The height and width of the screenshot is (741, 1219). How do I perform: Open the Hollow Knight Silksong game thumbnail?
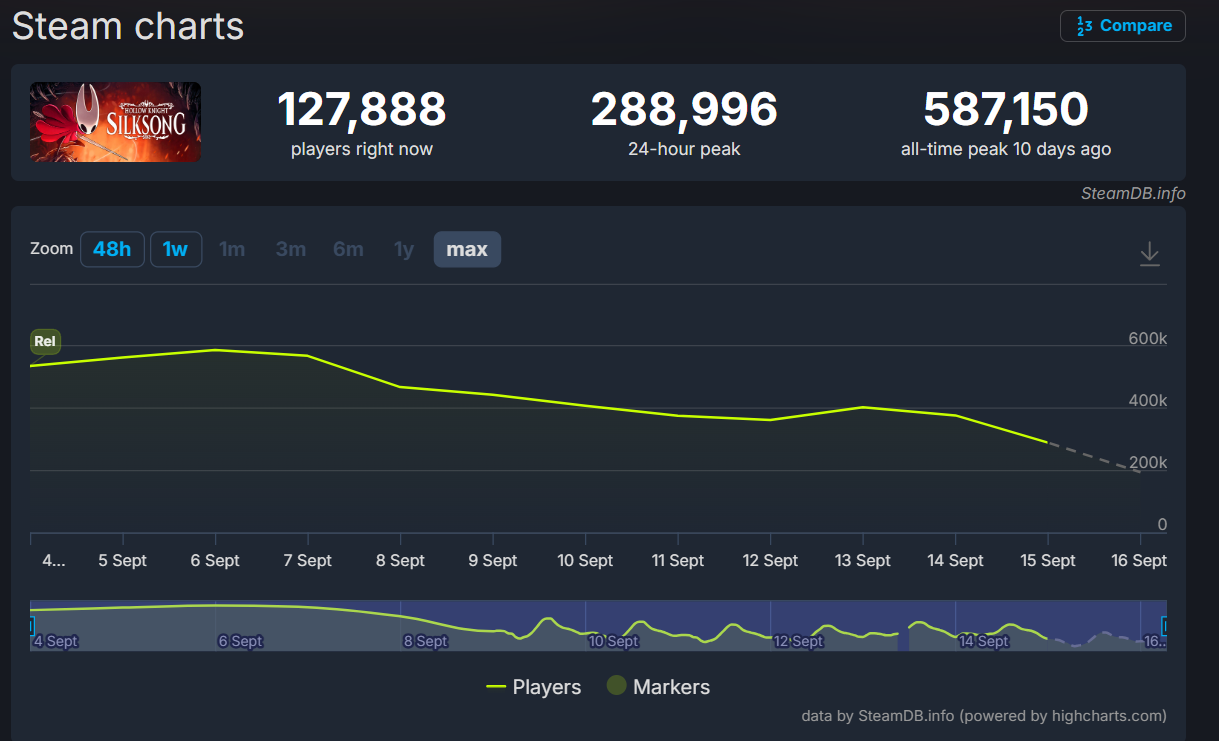click(x=115, y=122)
